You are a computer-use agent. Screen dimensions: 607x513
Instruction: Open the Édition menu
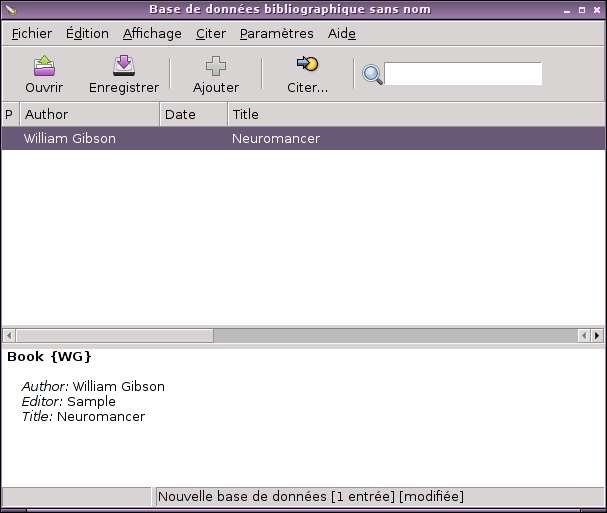(x=87, y=33)
